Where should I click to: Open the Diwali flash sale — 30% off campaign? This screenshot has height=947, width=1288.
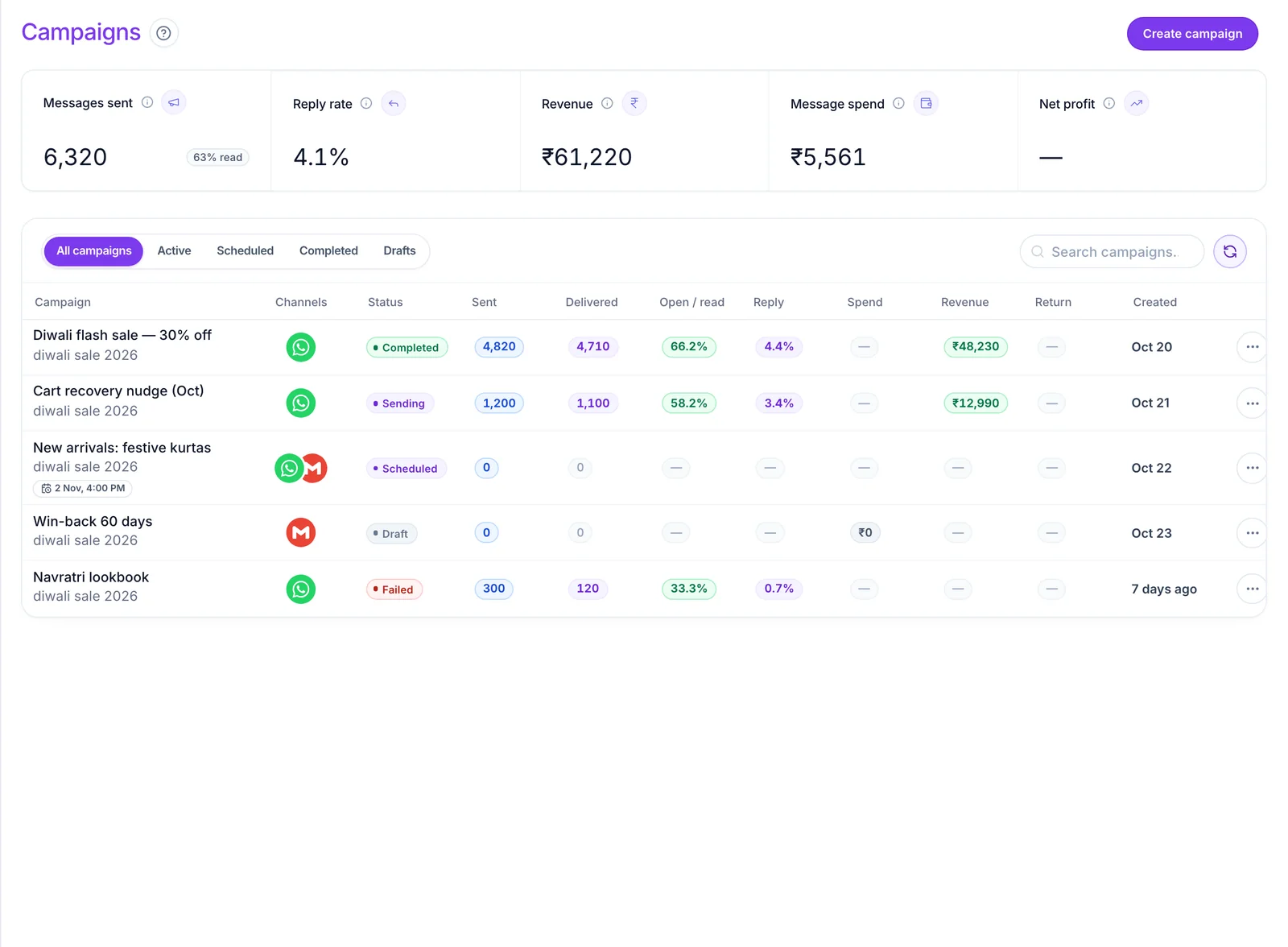click(122, 335)
